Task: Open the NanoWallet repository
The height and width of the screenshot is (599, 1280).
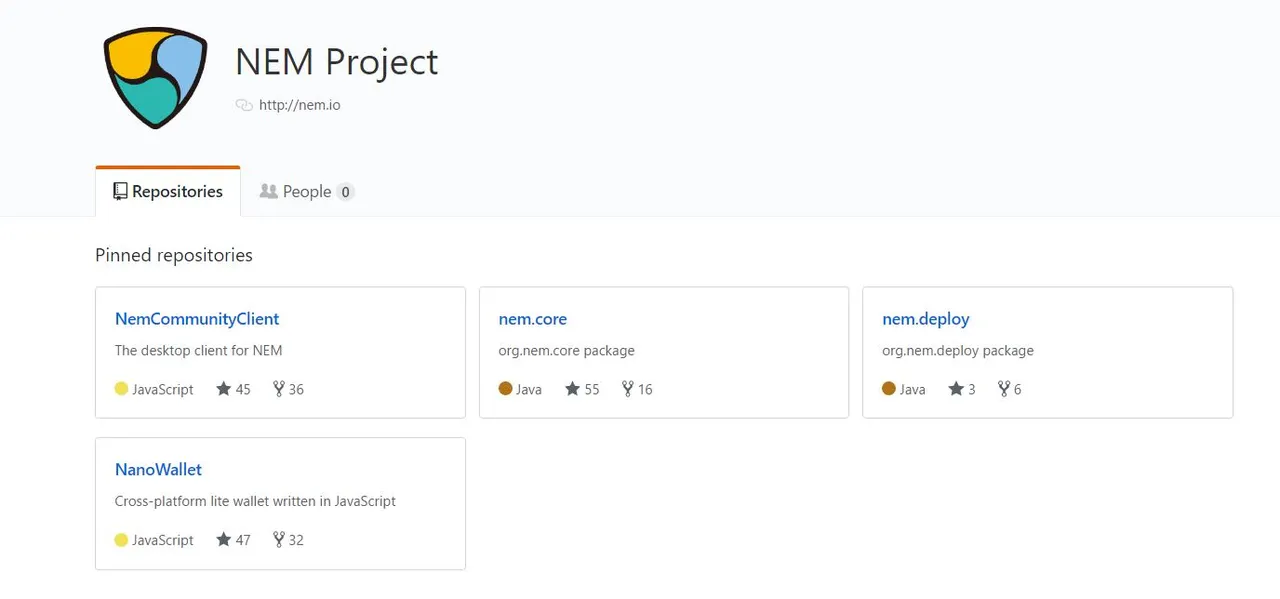Action: point(158,469)
